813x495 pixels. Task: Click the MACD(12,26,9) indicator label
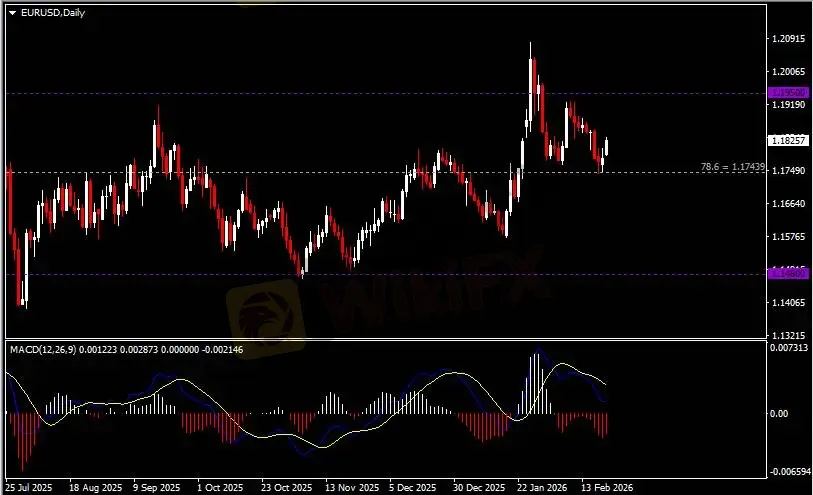pyautogui.click(x=44, y=350)
